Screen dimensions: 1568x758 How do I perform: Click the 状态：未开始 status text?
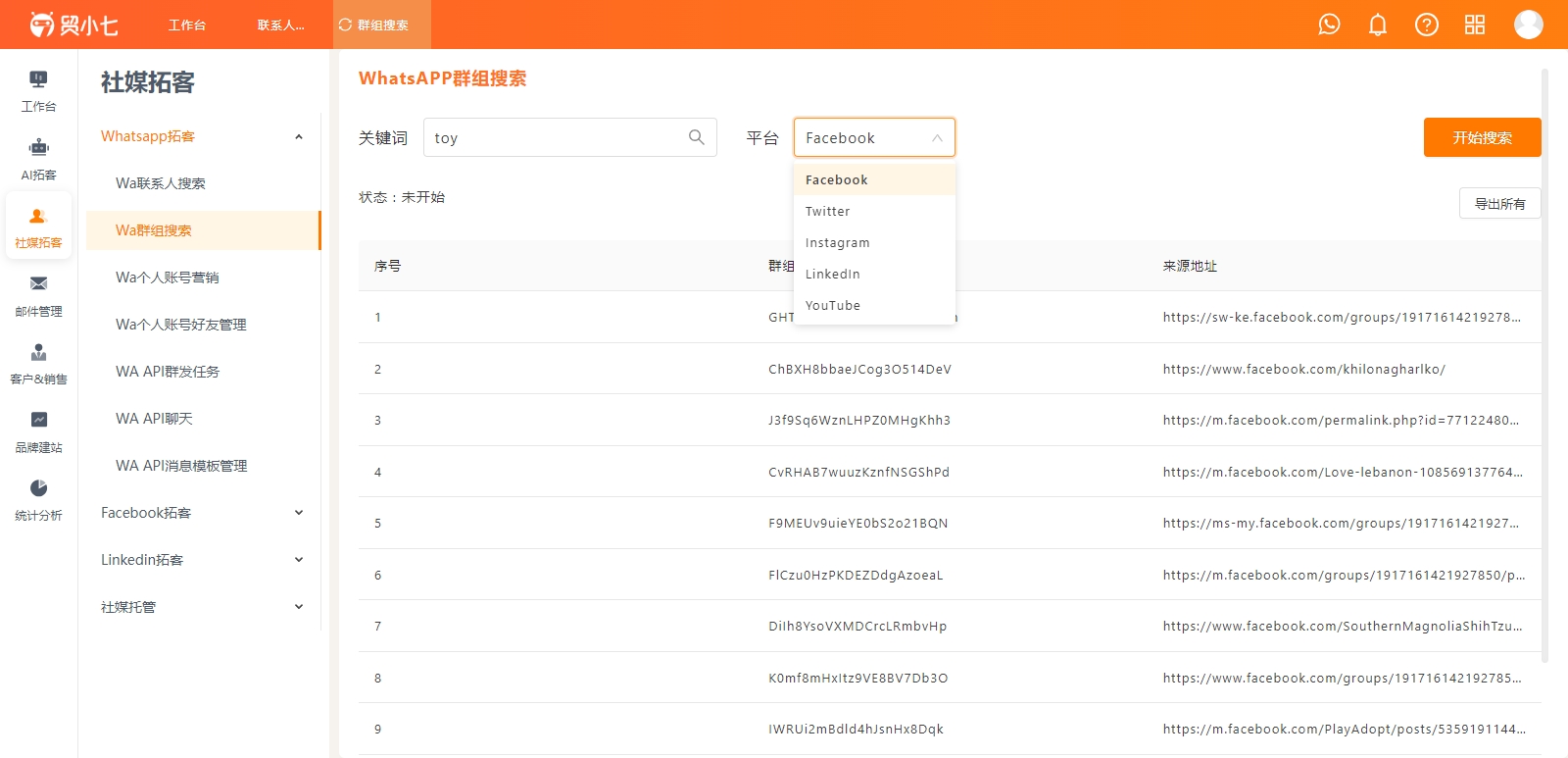coord(402,197)
